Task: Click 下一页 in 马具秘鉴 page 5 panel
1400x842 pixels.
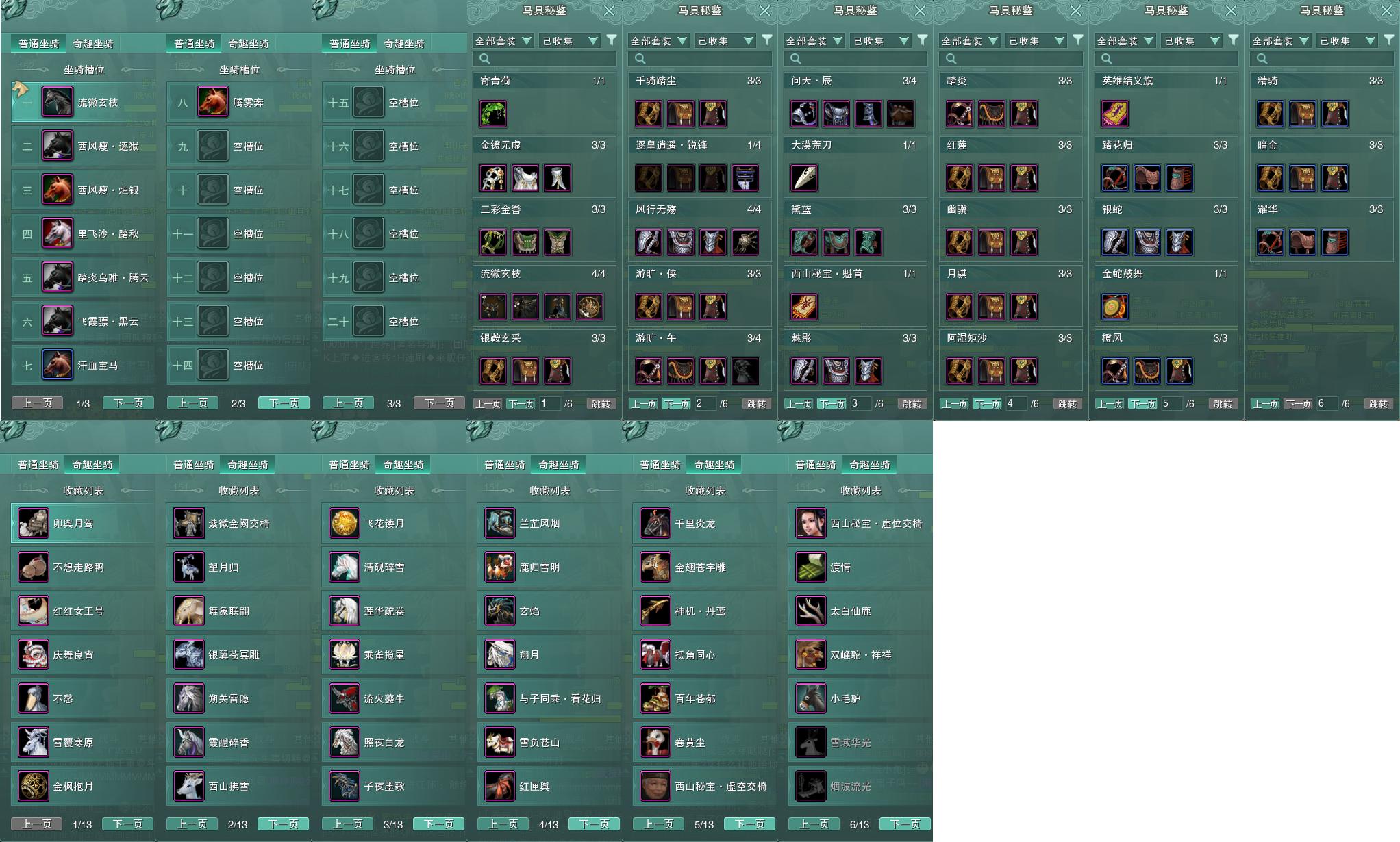Action: pos(1142,404)
